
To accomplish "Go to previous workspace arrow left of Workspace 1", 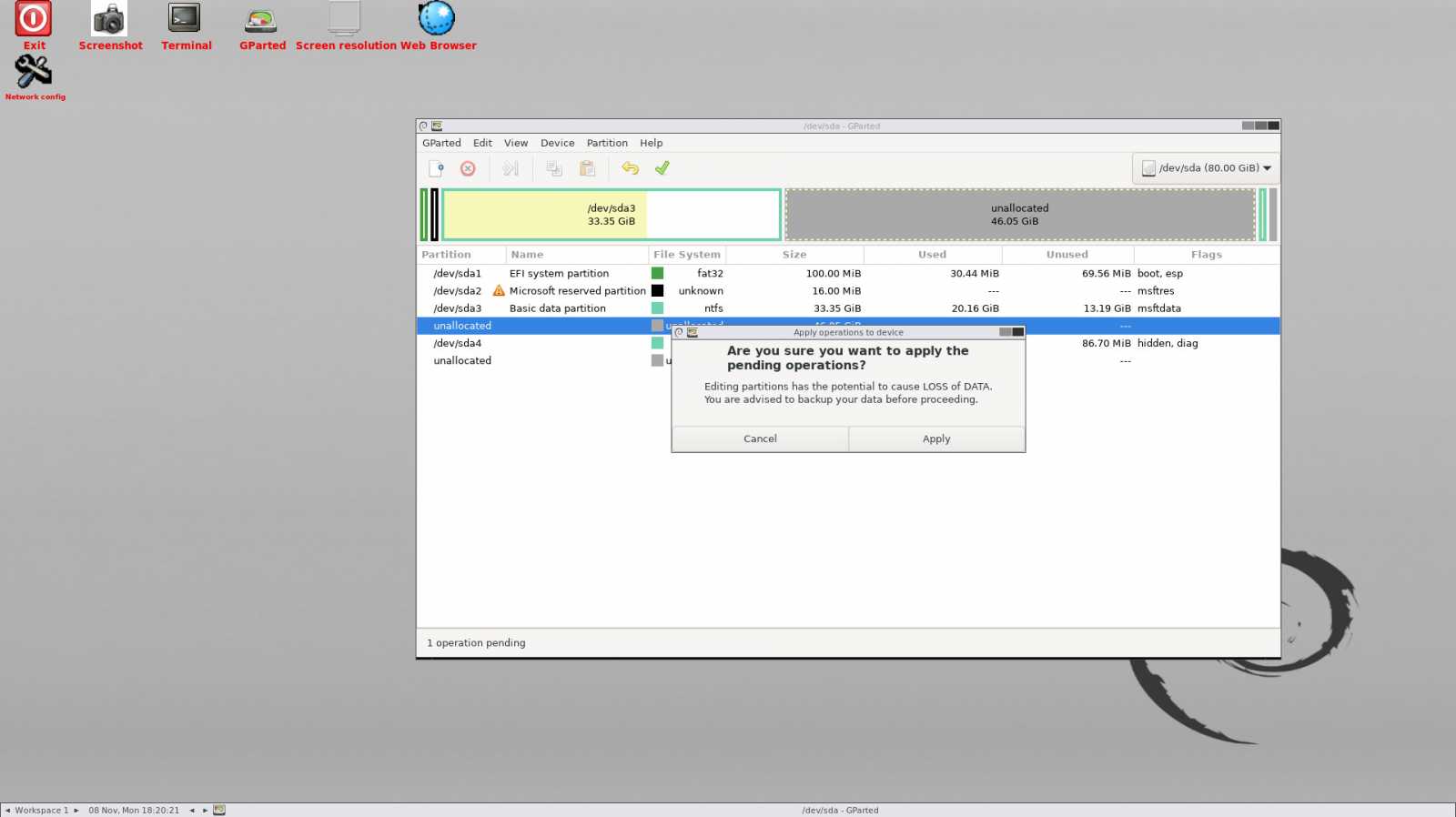I will tap(7, 811).
